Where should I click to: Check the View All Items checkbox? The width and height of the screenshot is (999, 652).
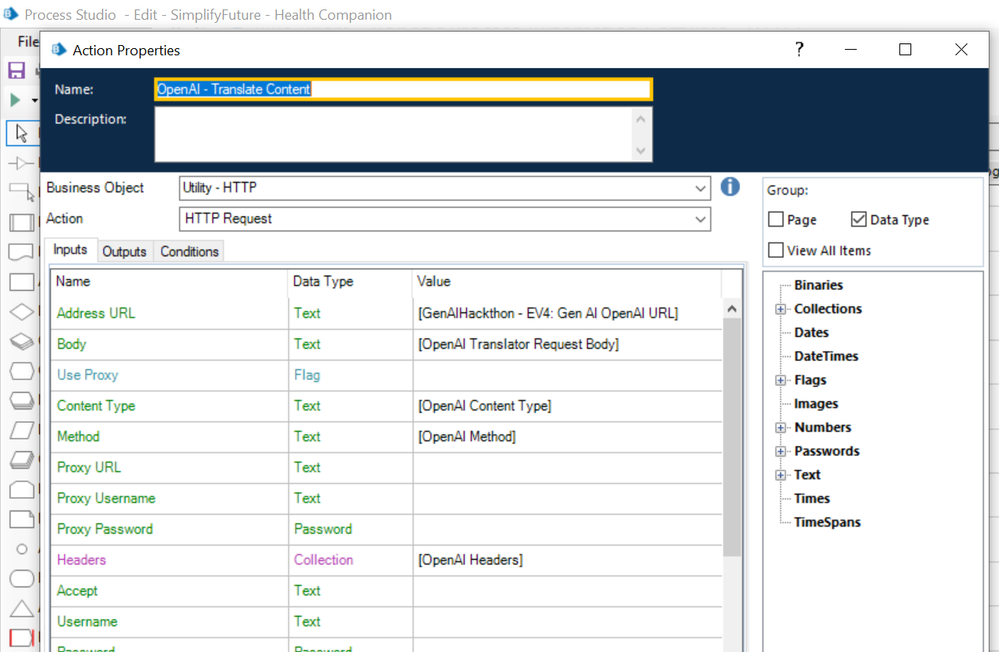[776, 250]
